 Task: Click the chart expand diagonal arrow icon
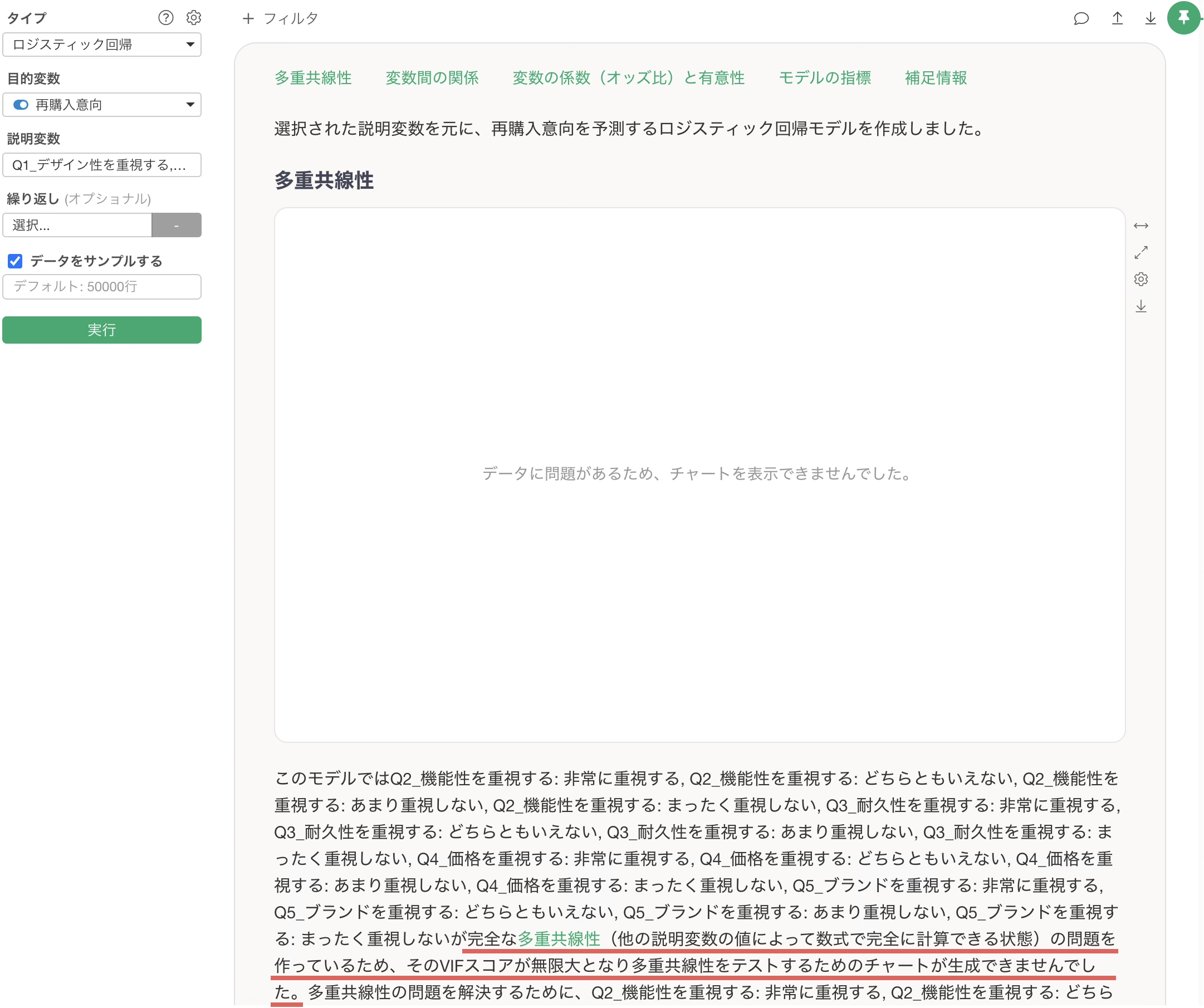point(1141,252)
